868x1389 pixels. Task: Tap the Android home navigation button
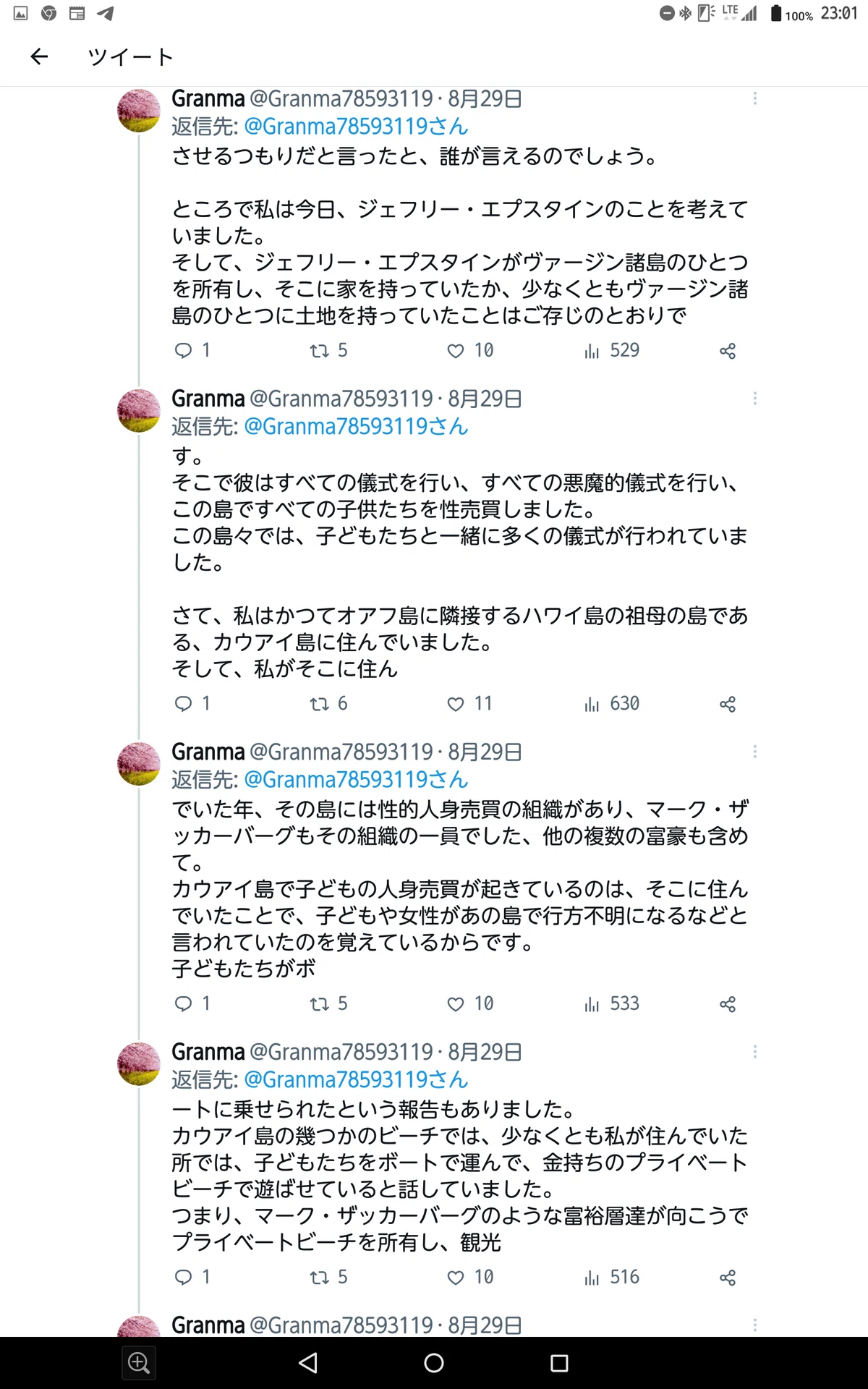click(434, 1363)
